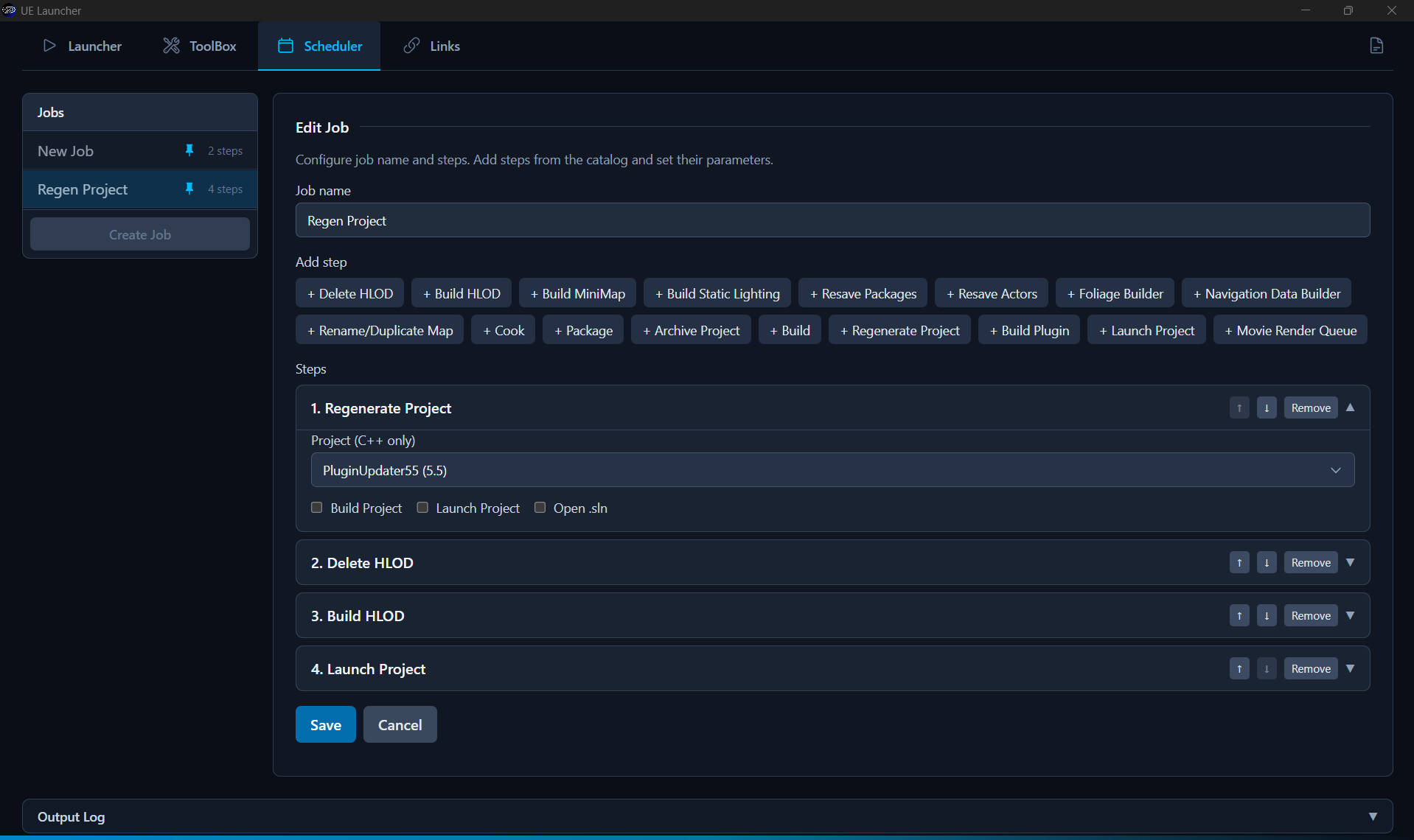Add a Movie Render Queue step
The width and height of the screenshot is (1414, 840).
[1290, 330]
